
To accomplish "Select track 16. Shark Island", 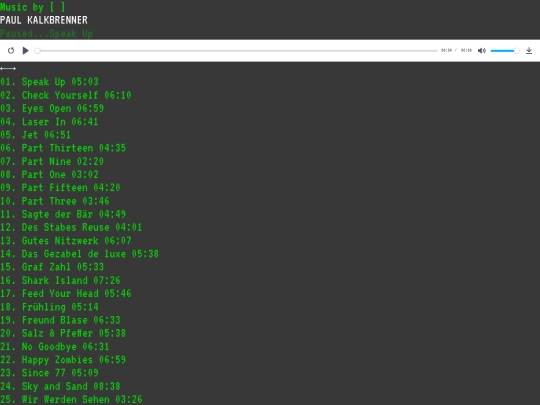I will (60, 280).
